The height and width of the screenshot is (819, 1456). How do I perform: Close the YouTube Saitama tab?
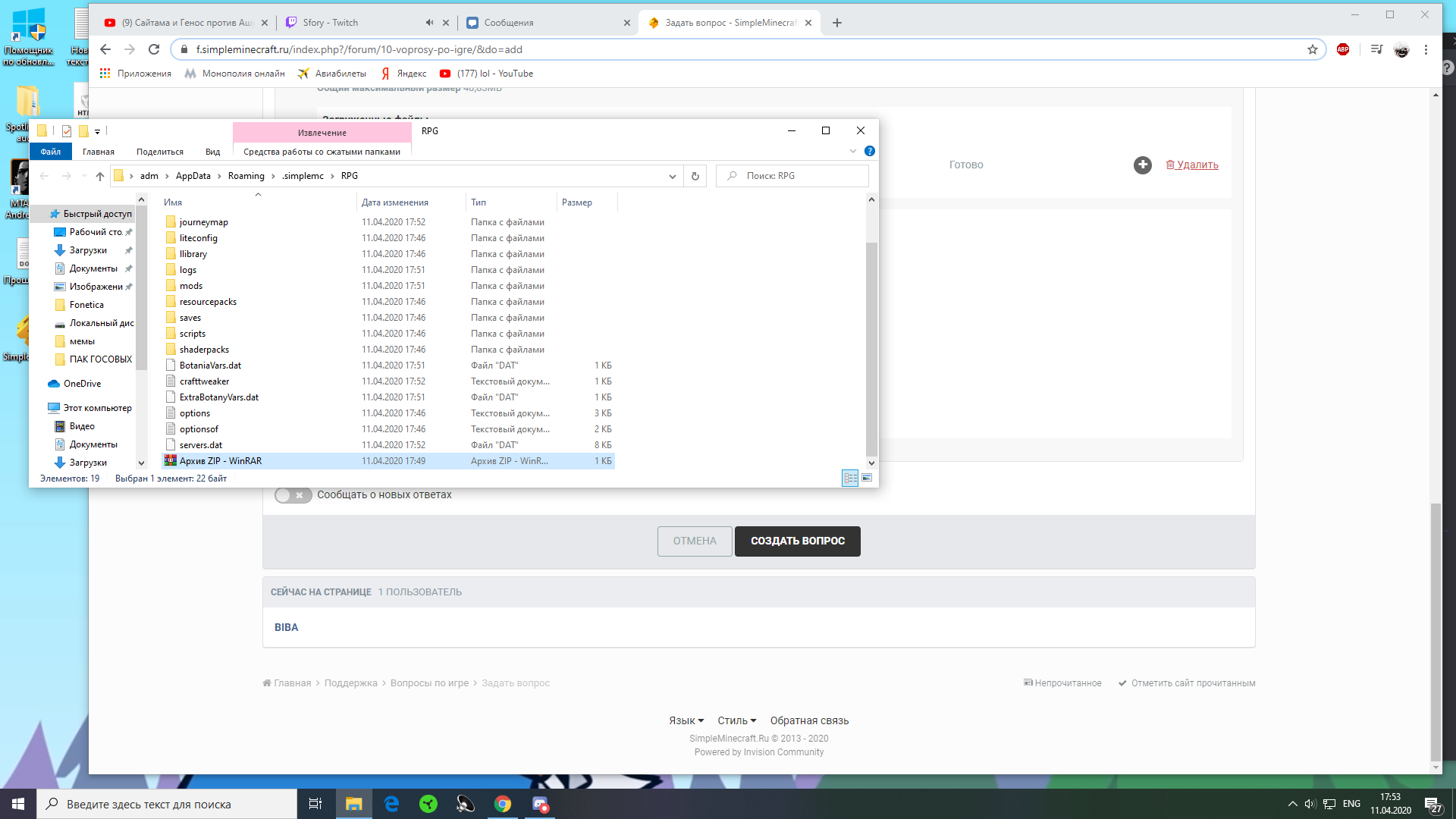click(x=264, y=23)
